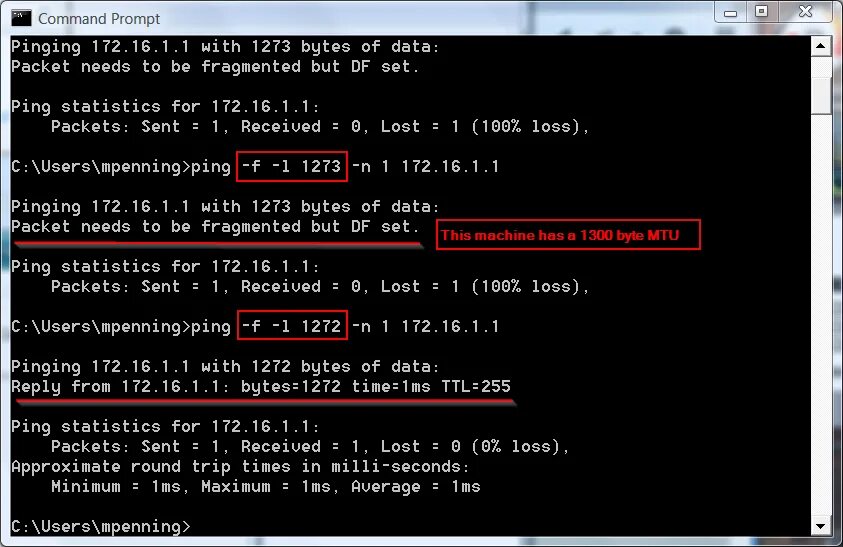Click 'Approximate round trip times in milli-seconds:'
843x547 pixels.
(240, 467)
